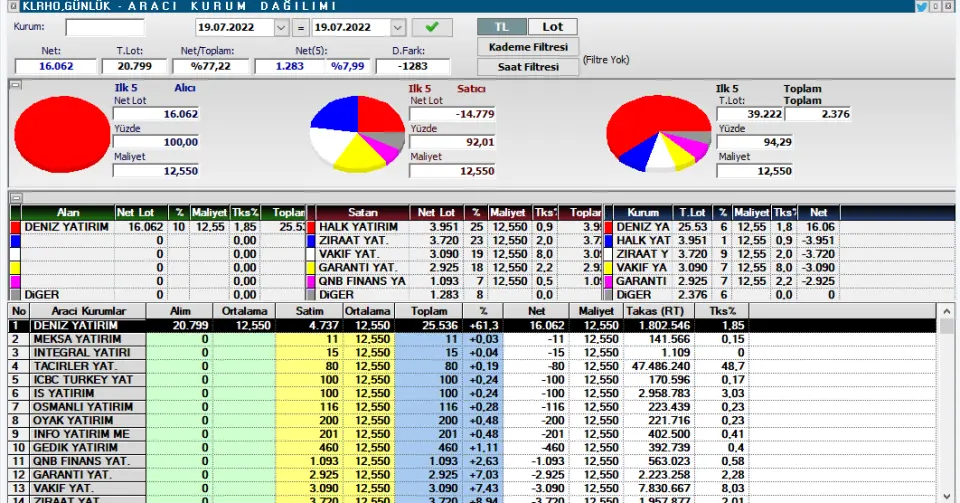Open the end date dropdown
The width and height of the screenshot is (960, 503).
pos(398,27)
